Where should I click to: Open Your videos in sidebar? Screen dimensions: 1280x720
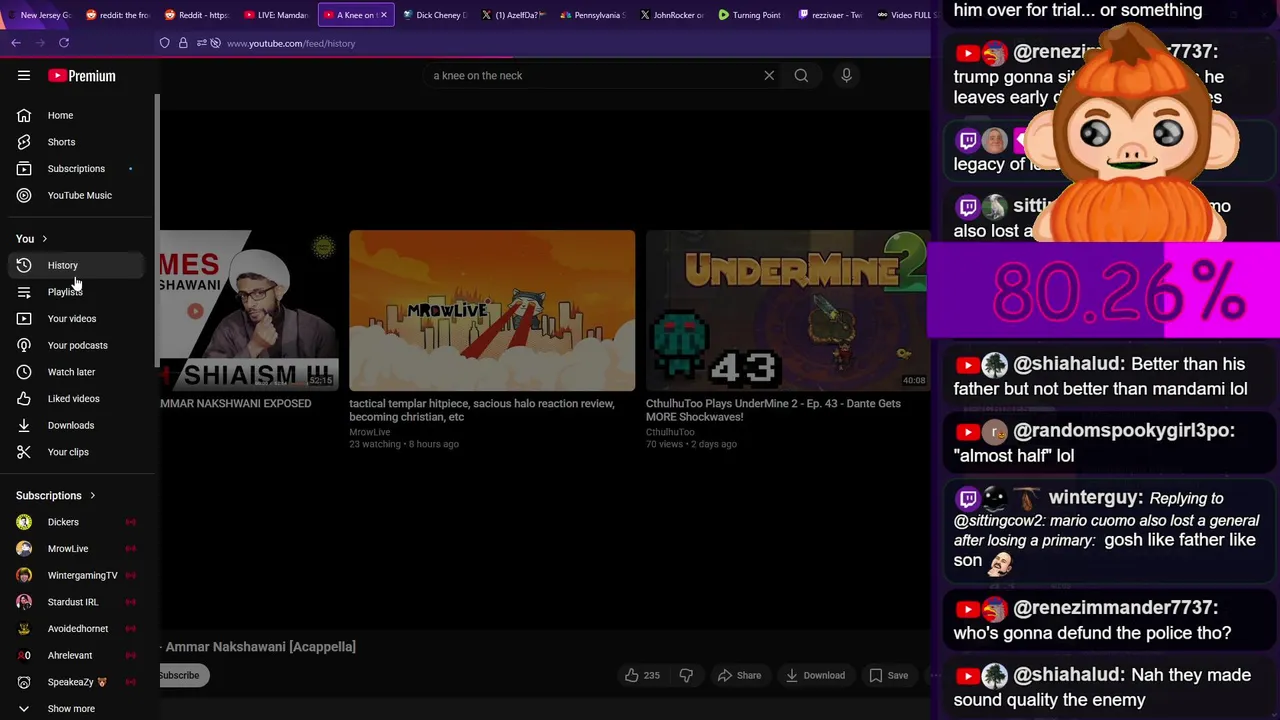point(78,318)
